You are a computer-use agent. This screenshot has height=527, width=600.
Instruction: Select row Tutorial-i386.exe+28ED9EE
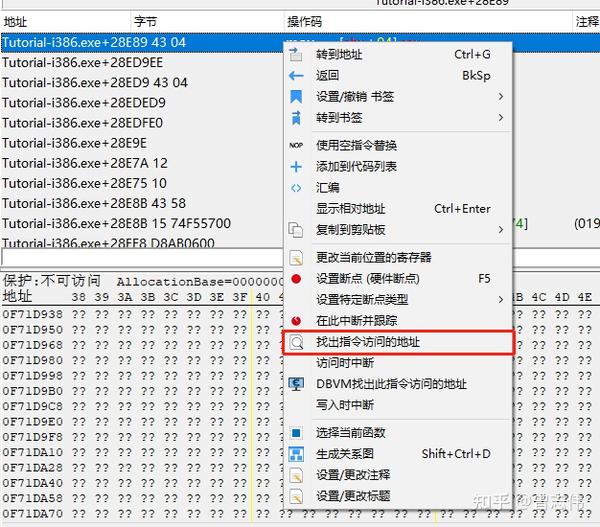[x=142, y=63]
